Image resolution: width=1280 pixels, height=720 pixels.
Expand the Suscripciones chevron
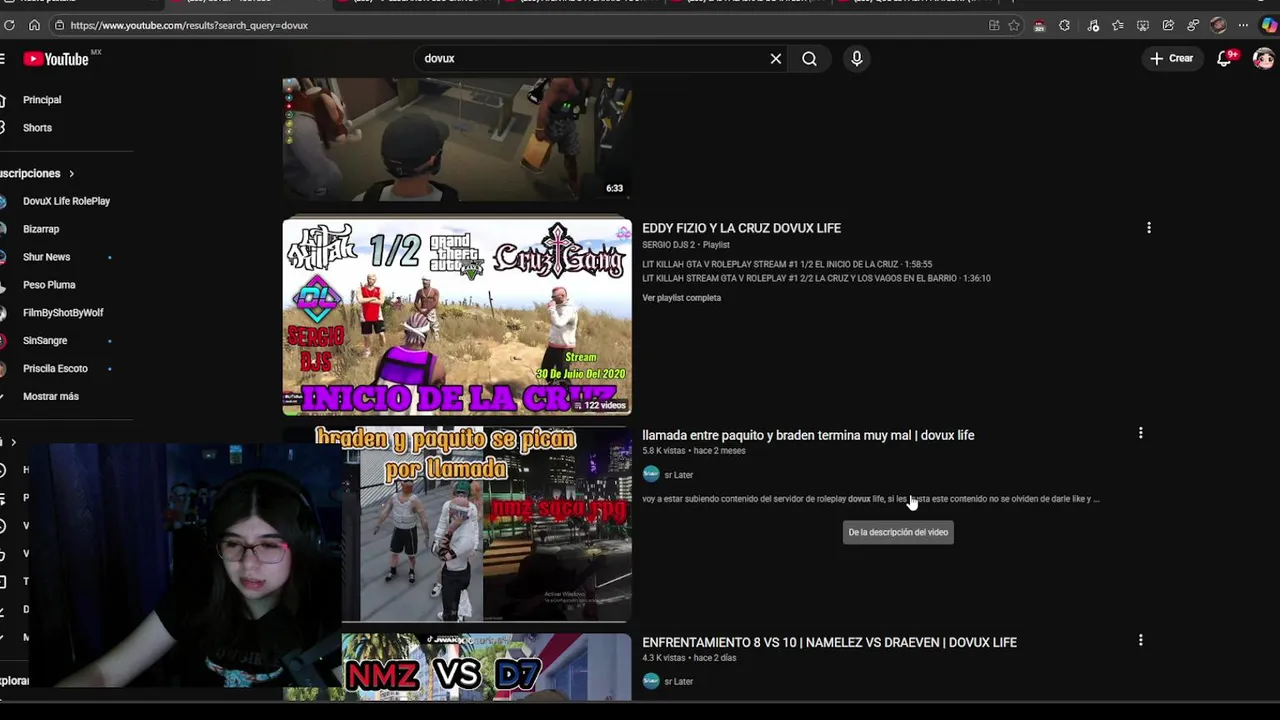click(x=71, y=174)
